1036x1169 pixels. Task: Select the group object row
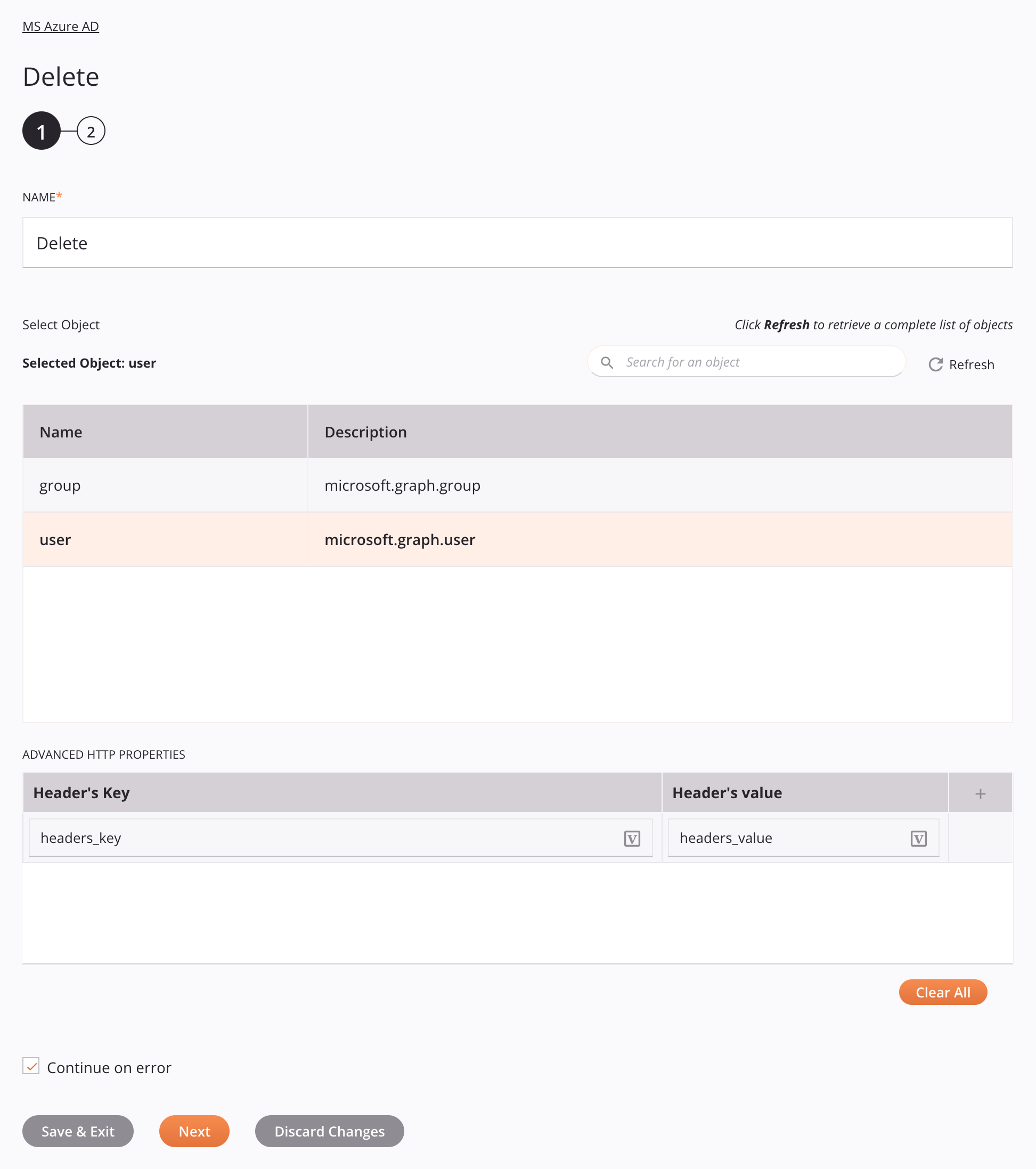(517, 485)
